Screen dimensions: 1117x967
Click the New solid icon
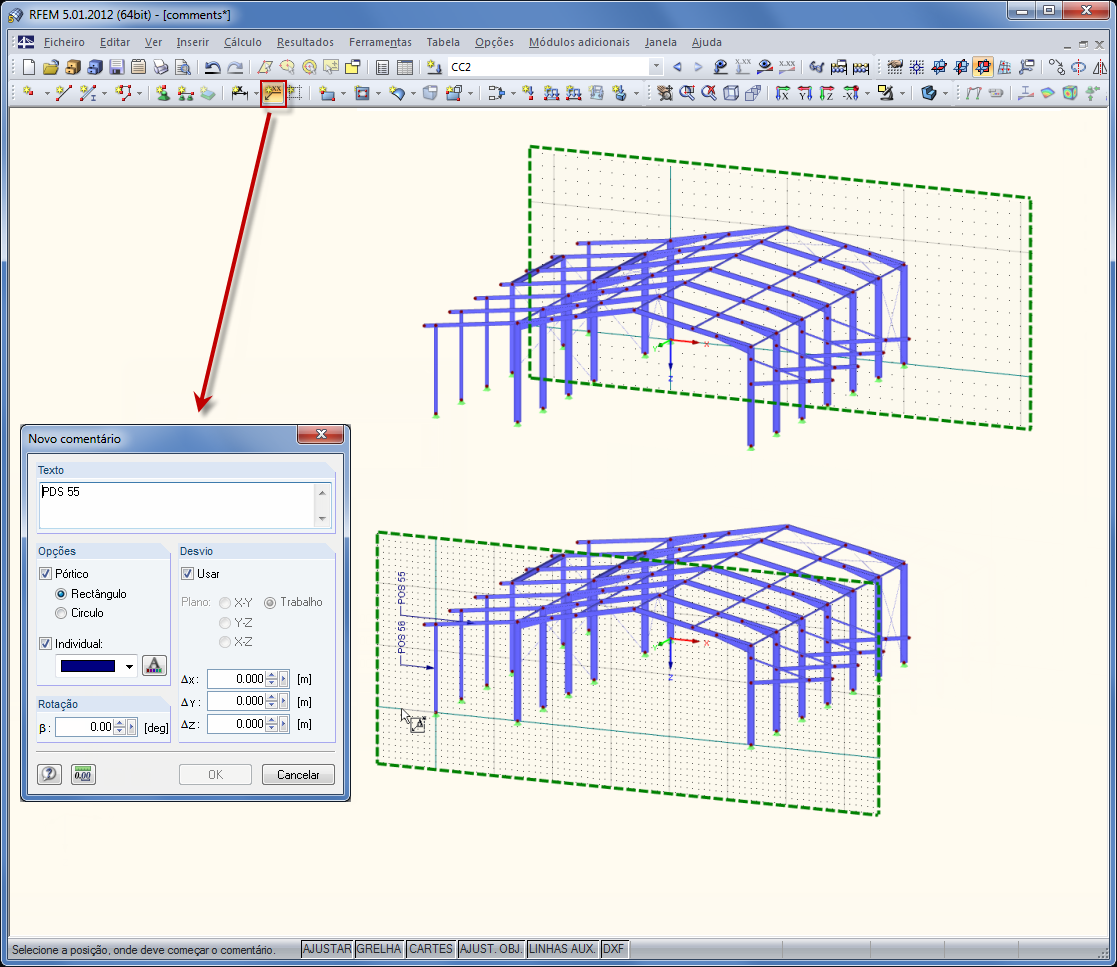point(430,93)
